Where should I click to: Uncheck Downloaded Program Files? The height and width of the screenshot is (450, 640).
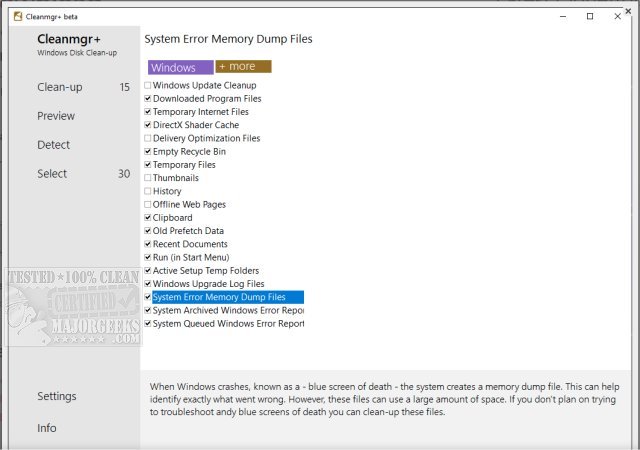[x=148, y=98]
